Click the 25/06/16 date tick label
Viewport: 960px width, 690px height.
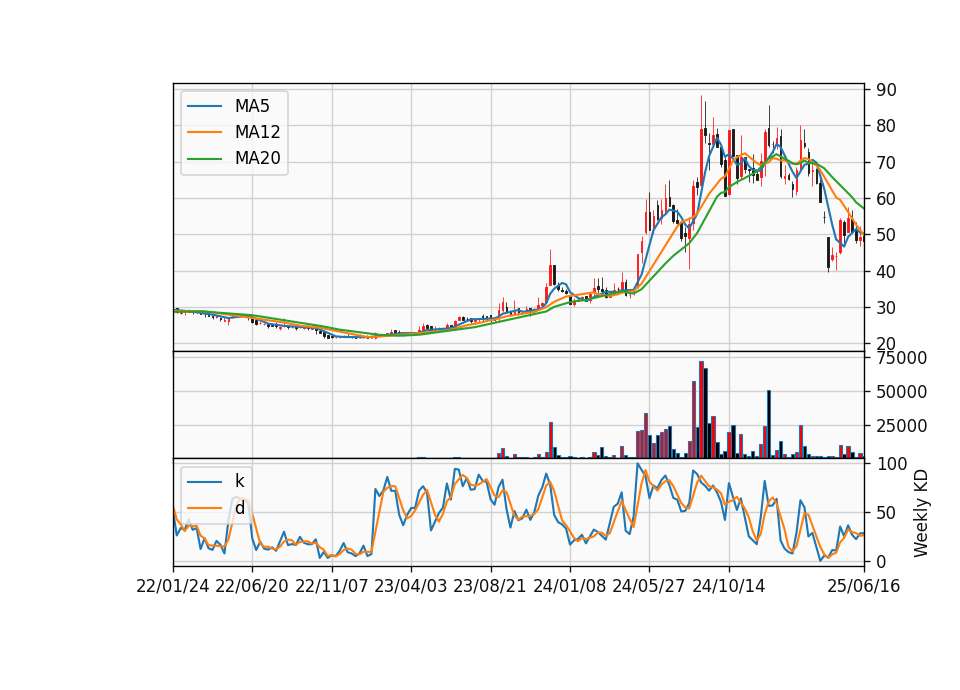coord(864,587)
